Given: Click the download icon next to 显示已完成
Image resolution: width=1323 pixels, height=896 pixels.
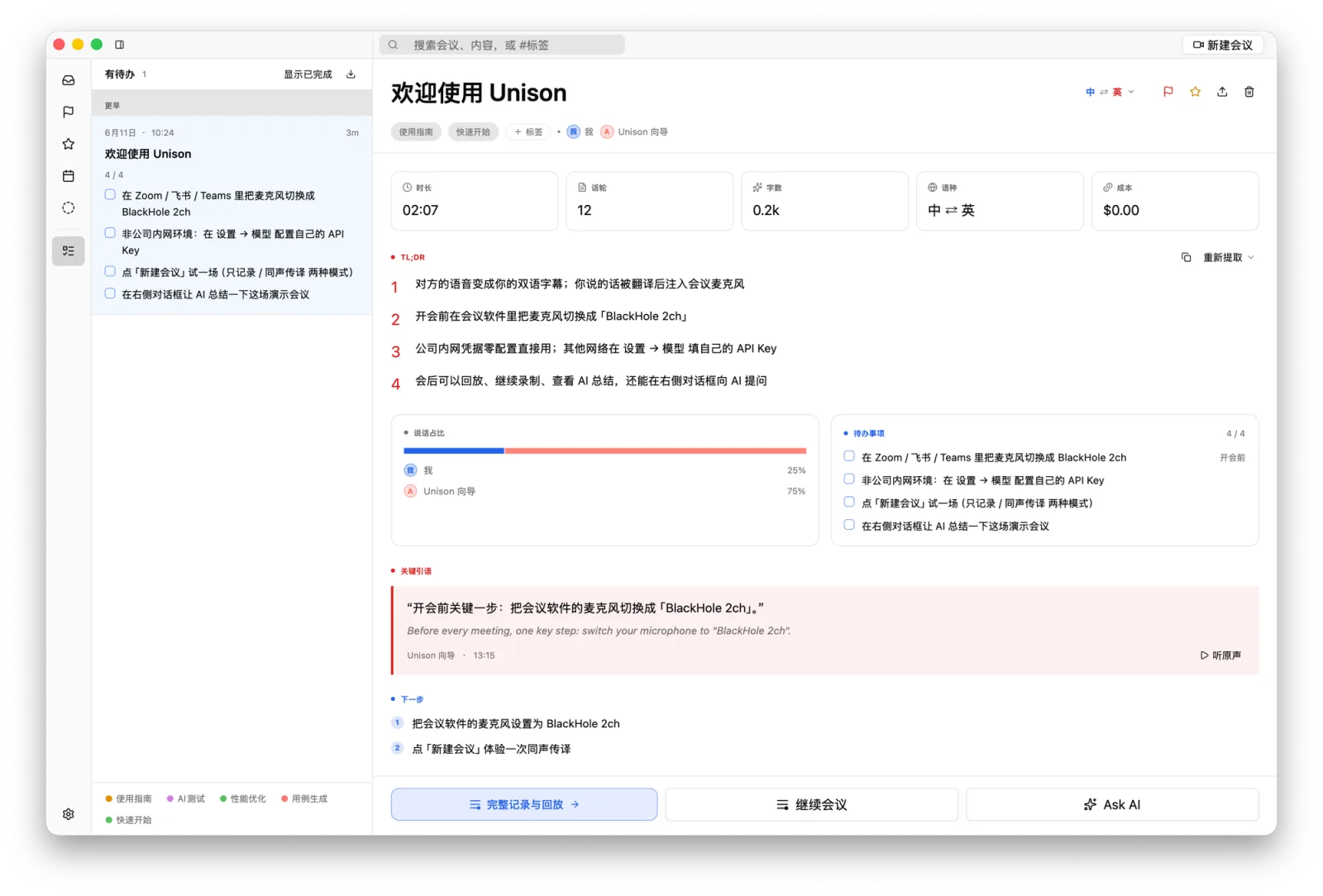Looking at the screenshot, I should pos(351,74).
